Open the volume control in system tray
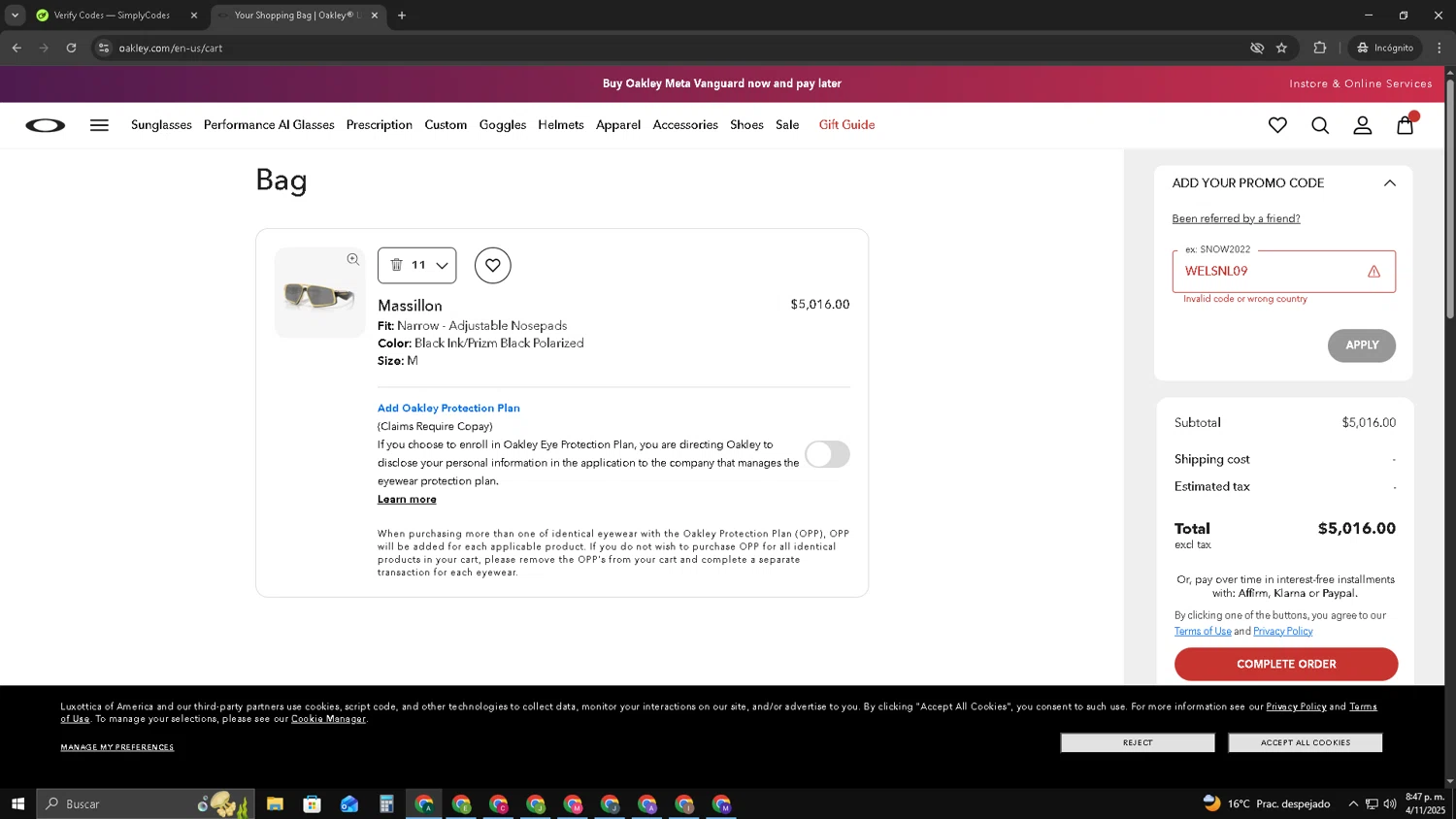This screenshot has height=819, width=1456. [1390, 803]
